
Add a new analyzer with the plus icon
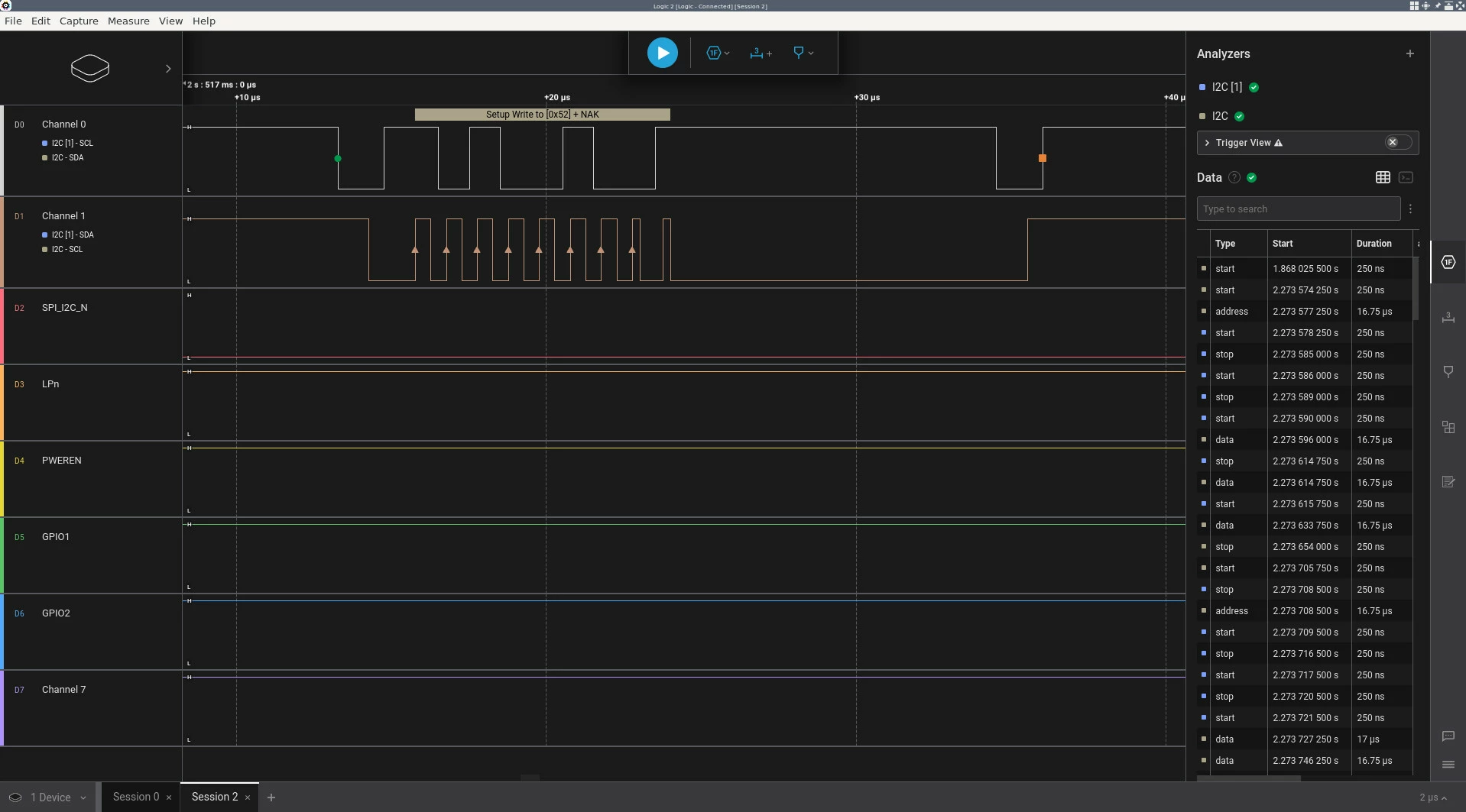click(1409, 53)
